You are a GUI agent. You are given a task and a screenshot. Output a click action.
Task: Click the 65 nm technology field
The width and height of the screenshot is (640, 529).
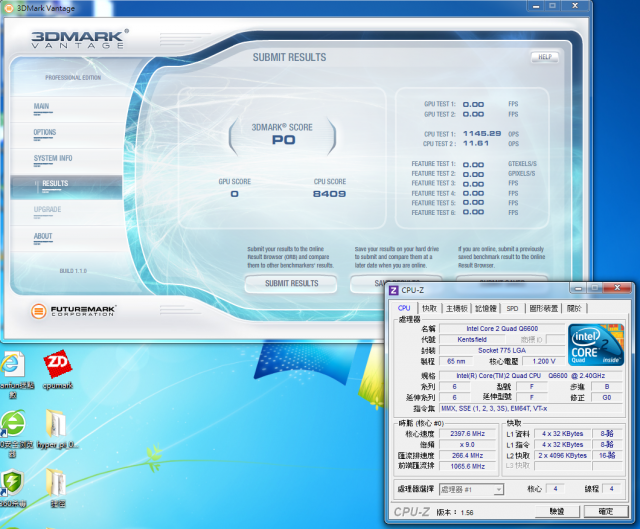[x=456, y=361]
